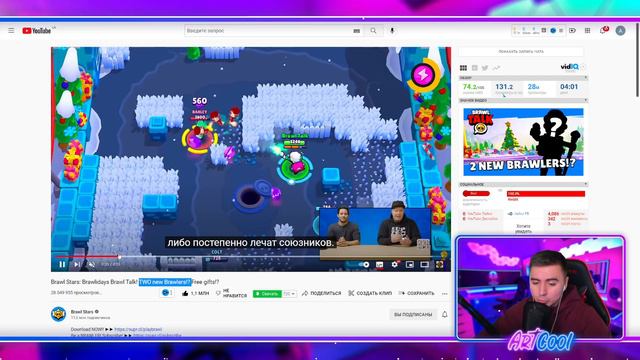Open the notifications bell in header
Viewport: 640px width, 360px height.
603,31
